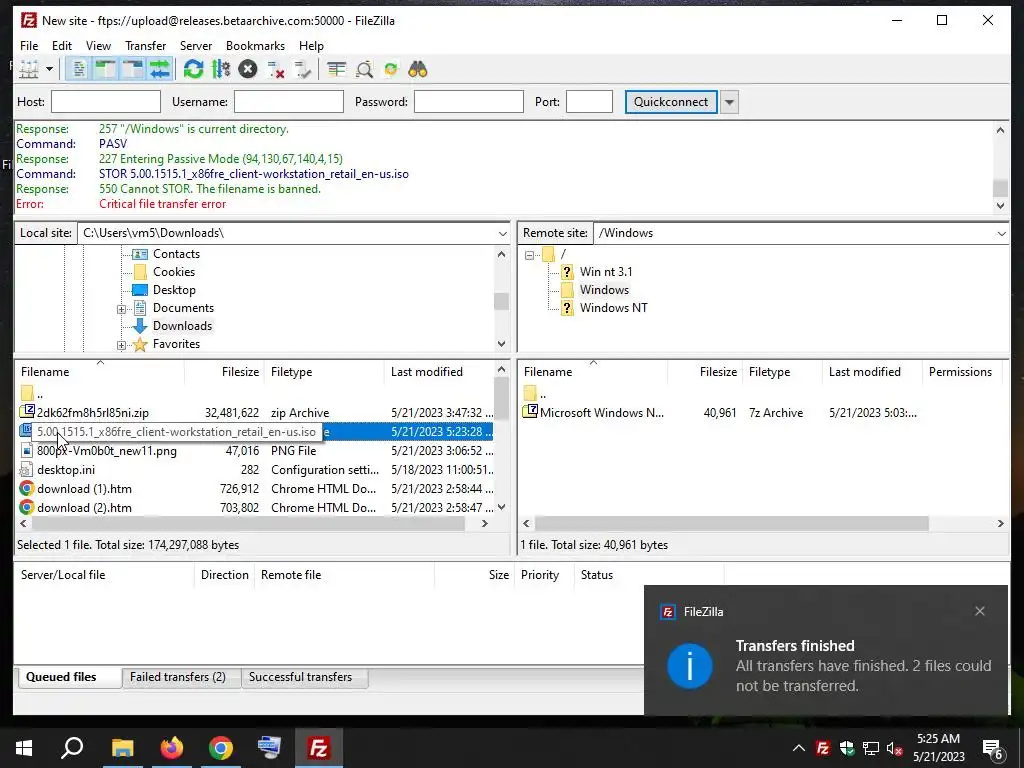Toggle transfer queue display

(x=159, y=69)
